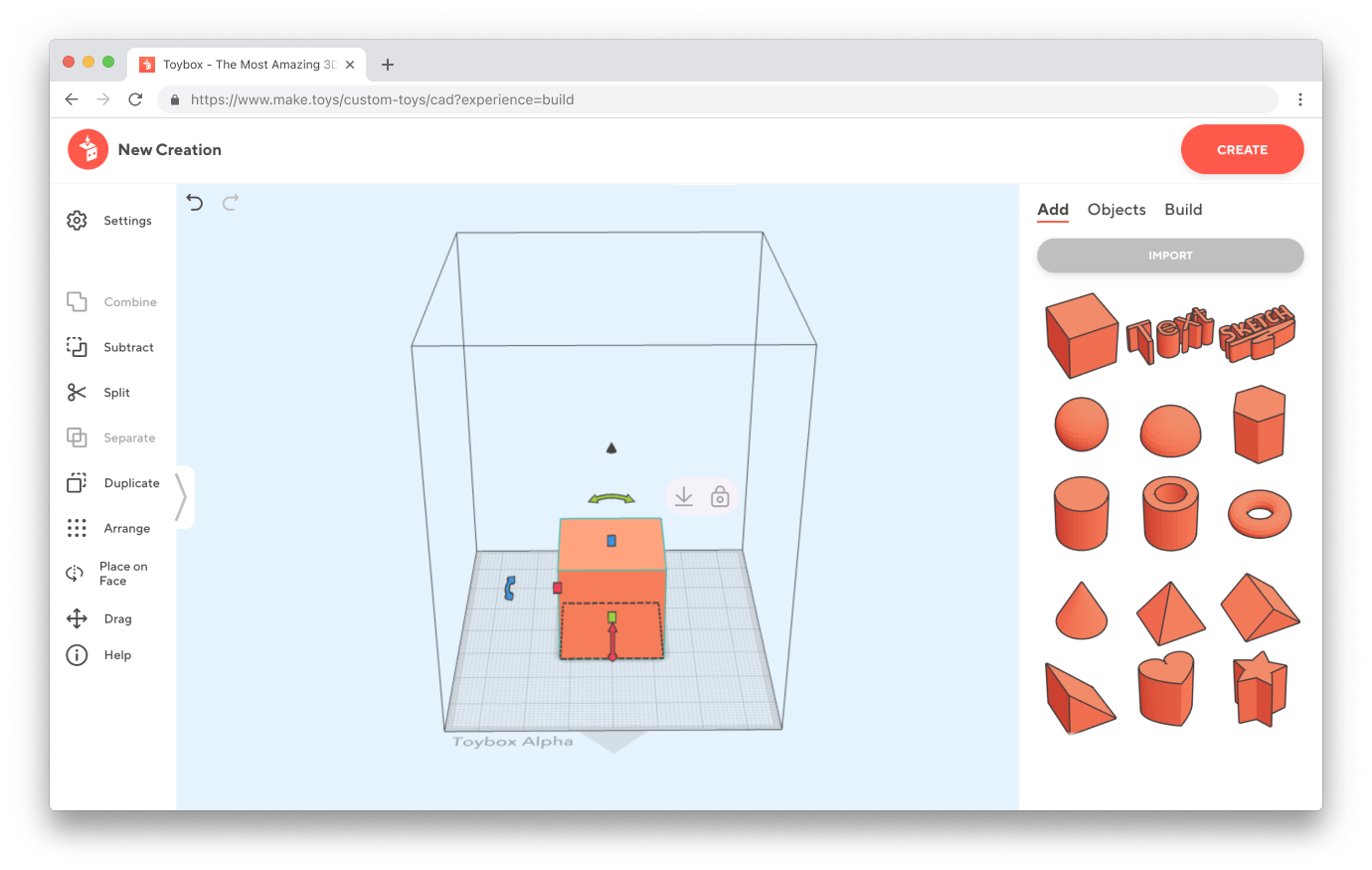
Task: Select the Drag tool
Action: (x=99, y=618)
